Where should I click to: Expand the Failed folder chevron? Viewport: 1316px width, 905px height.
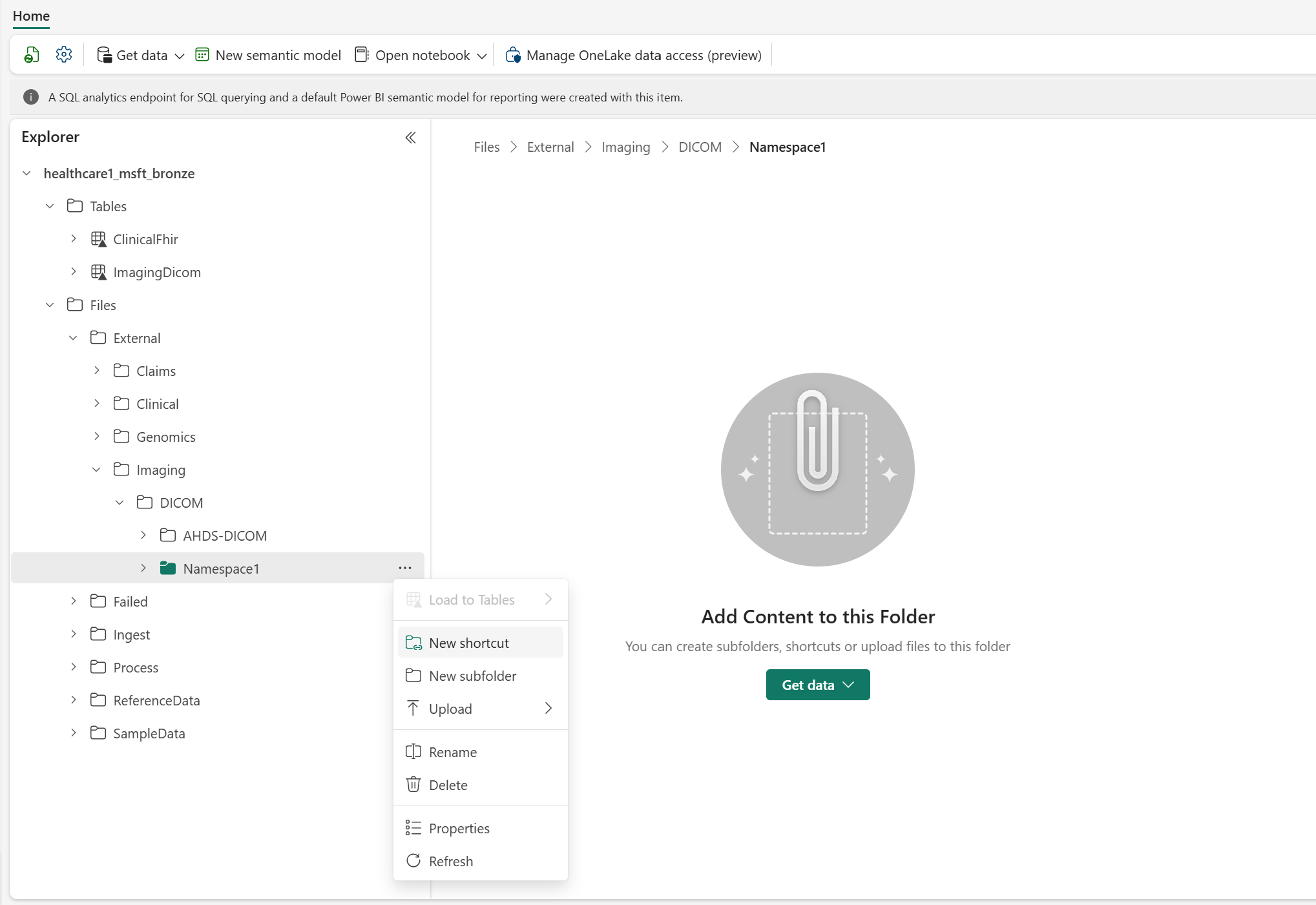[x=74, y=601]
